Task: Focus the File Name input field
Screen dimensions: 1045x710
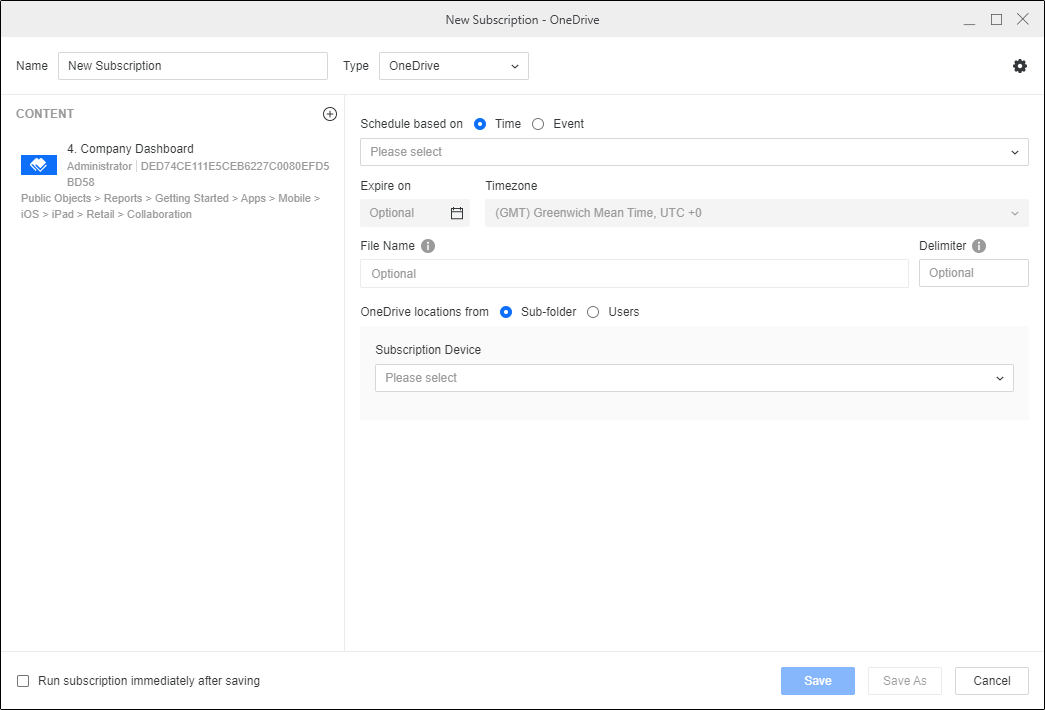Action: [x=633, y=273]
